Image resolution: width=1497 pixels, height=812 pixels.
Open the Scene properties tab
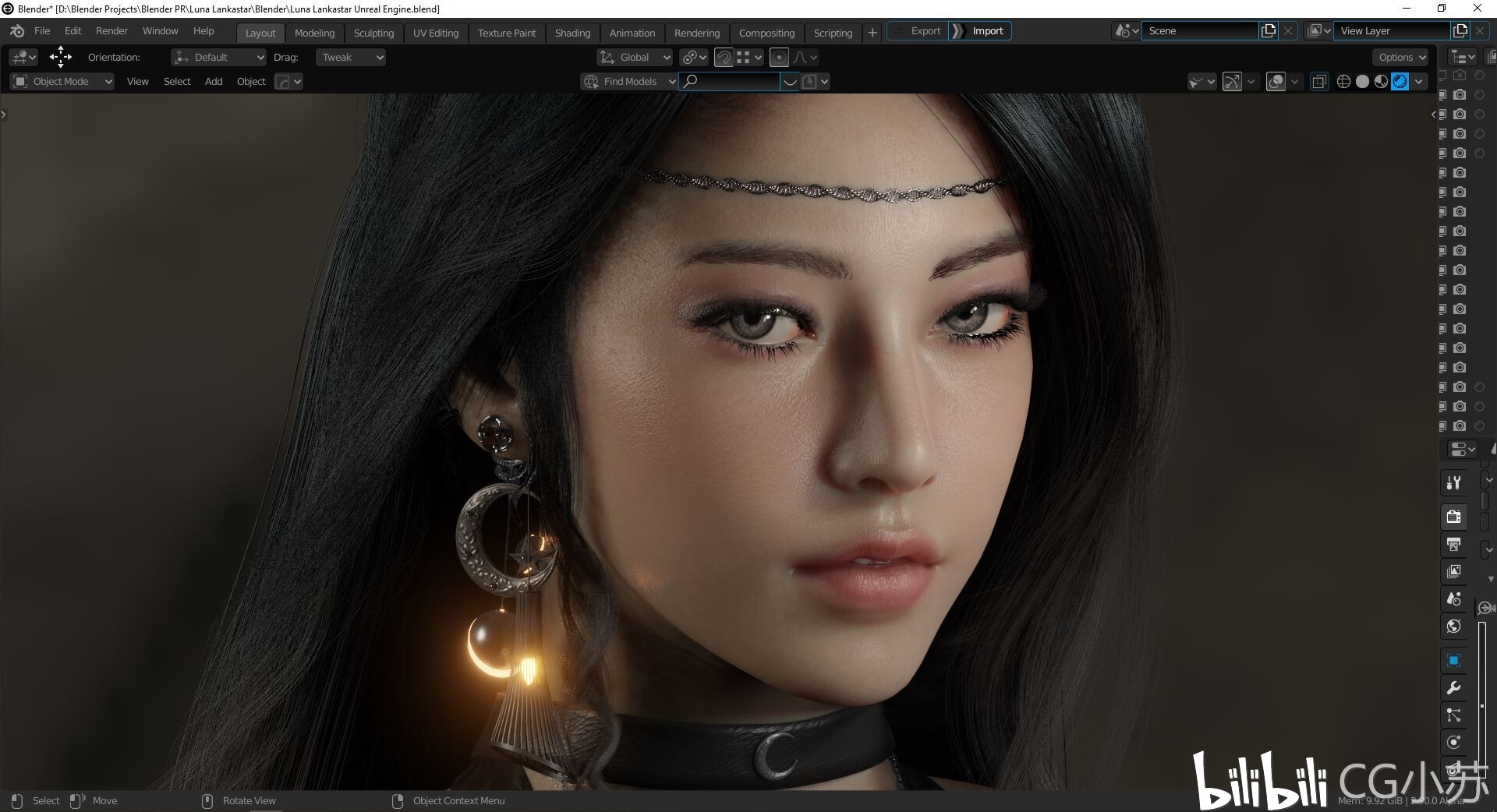pyautogui.click(x=1453, y=598)
